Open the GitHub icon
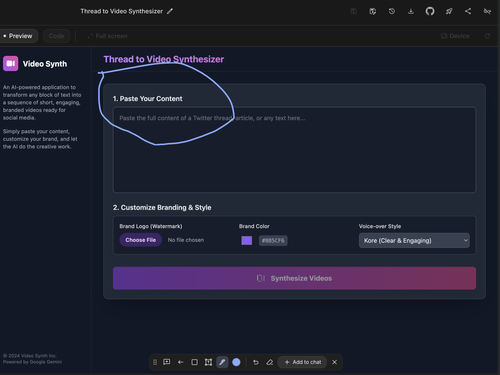Viewport: 500px width, 375px height. click(x=430, y=11)
